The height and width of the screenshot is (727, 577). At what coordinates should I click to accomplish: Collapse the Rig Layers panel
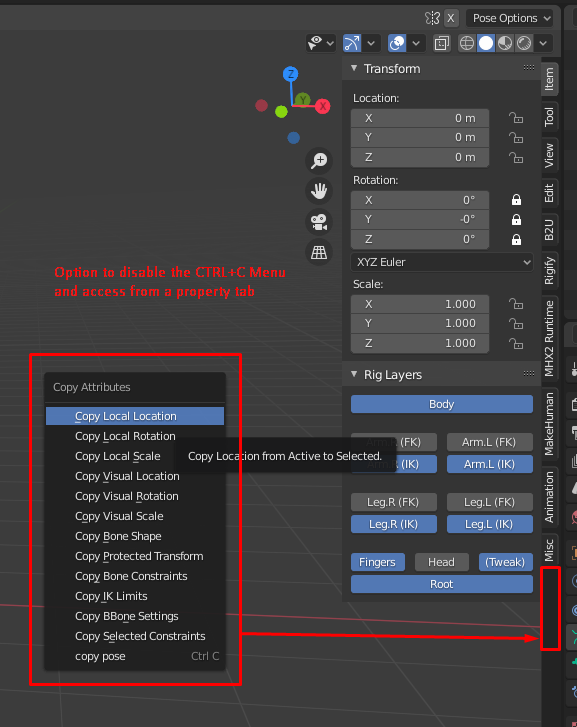click(x=354, y=374)
